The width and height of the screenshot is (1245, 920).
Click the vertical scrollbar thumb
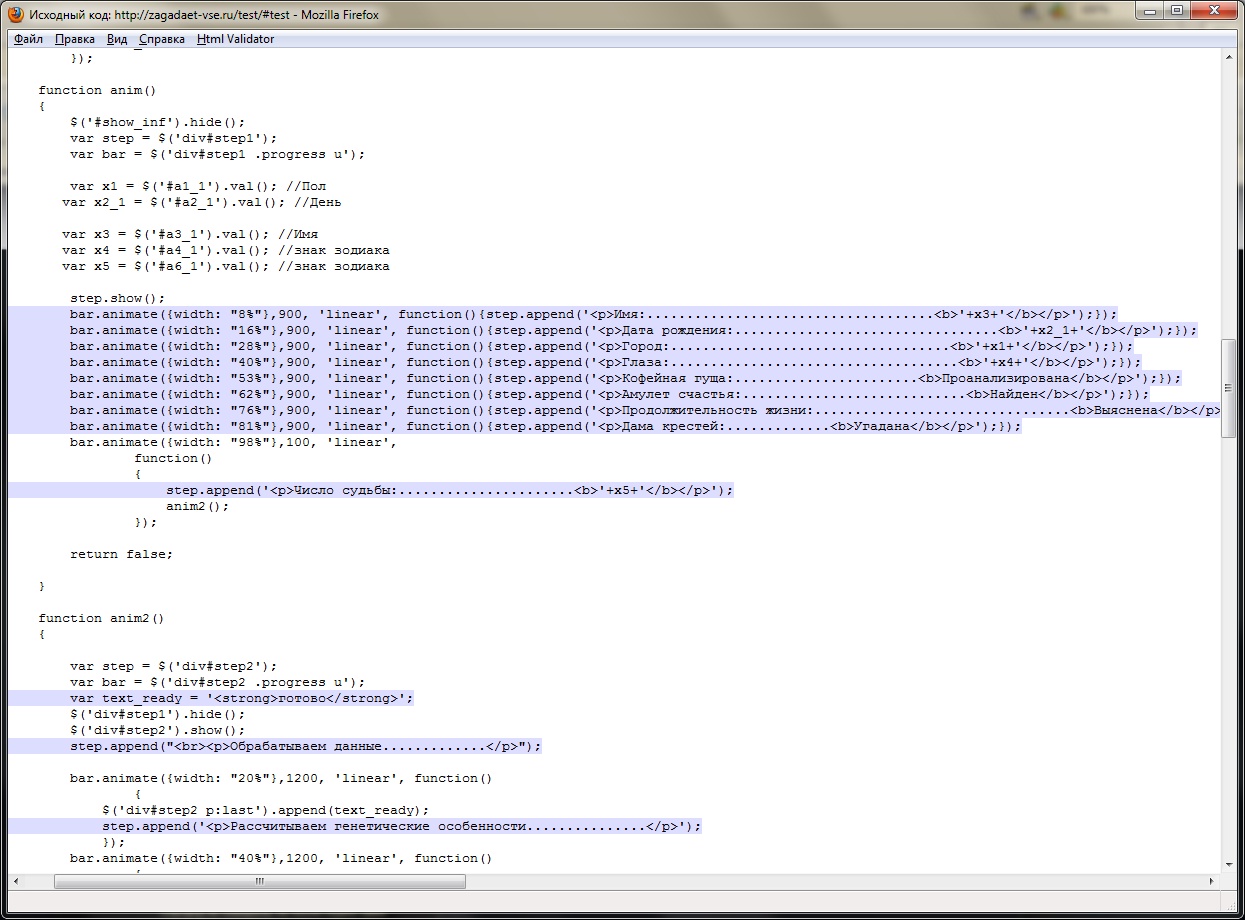click(1228, 390)
